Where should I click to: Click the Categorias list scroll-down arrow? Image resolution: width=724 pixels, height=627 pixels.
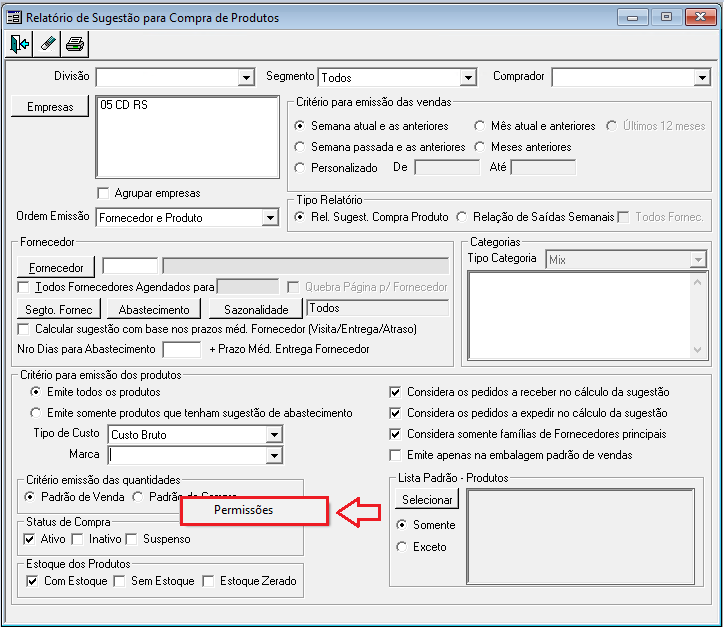coord(698,350)
